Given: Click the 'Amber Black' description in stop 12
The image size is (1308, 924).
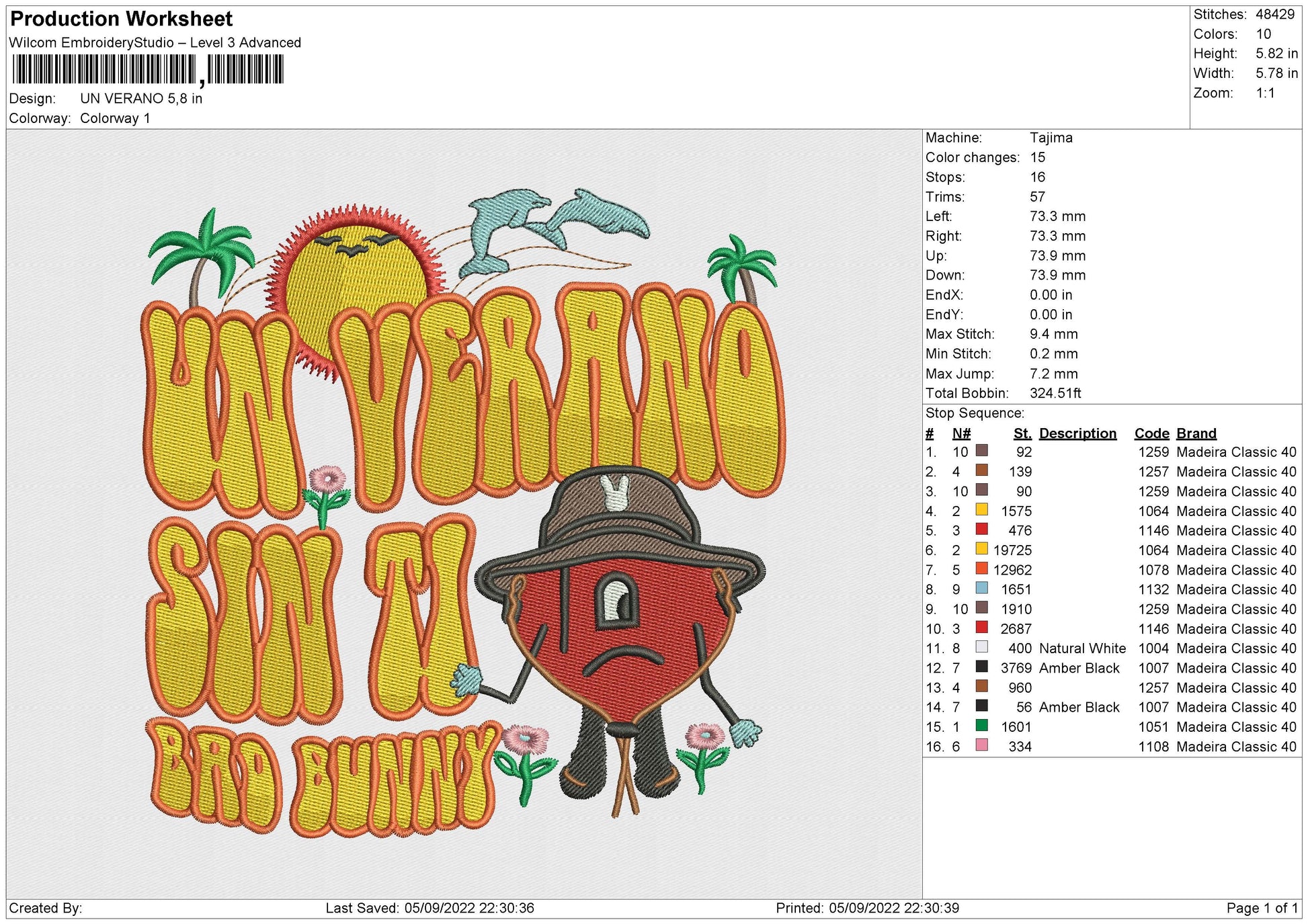Looking at the screenshot, I should click(x=1079, y=668).
